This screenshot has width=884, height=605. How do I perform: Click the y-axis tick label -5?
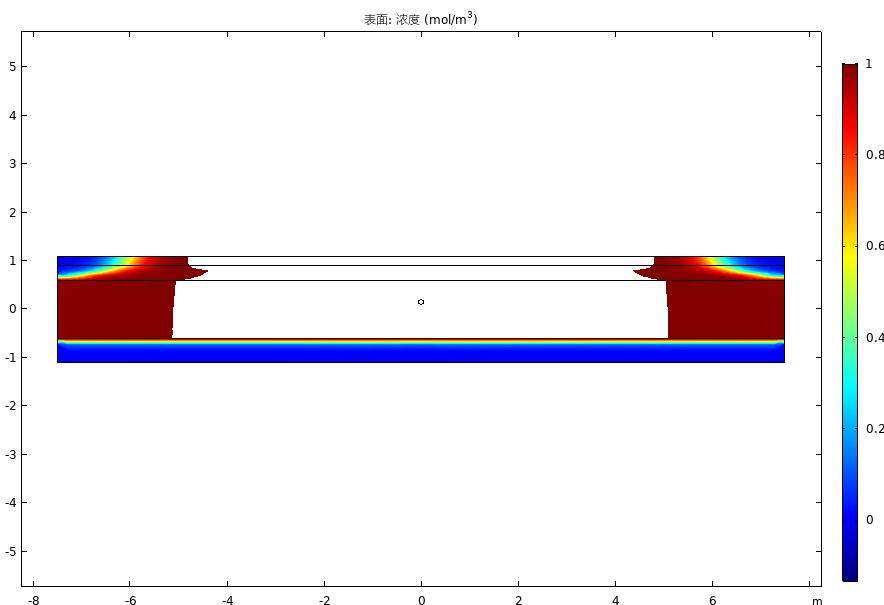9,551
